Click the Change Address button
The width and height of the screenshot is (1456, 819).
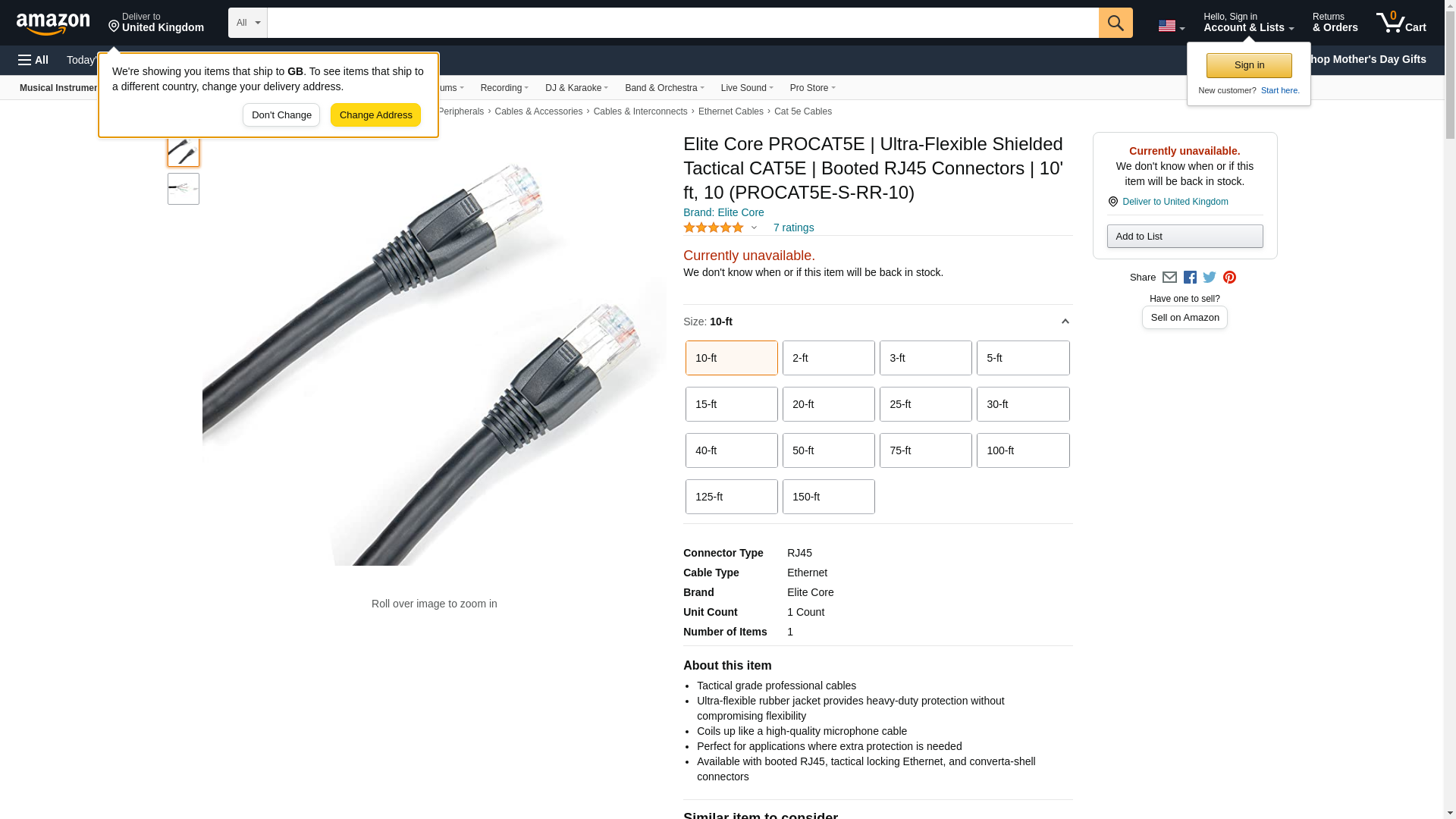[x=375, y=115]
